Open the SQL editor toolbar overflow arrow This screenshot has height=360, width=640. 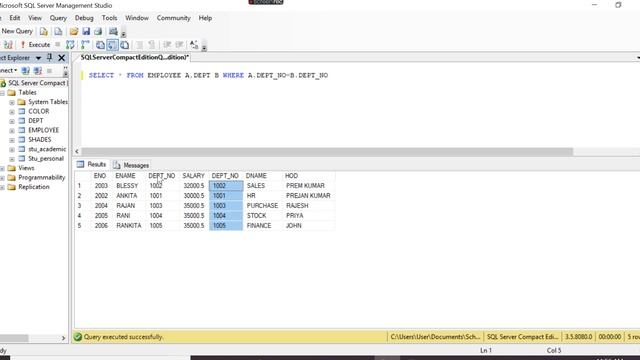click(x=204, y=47)
